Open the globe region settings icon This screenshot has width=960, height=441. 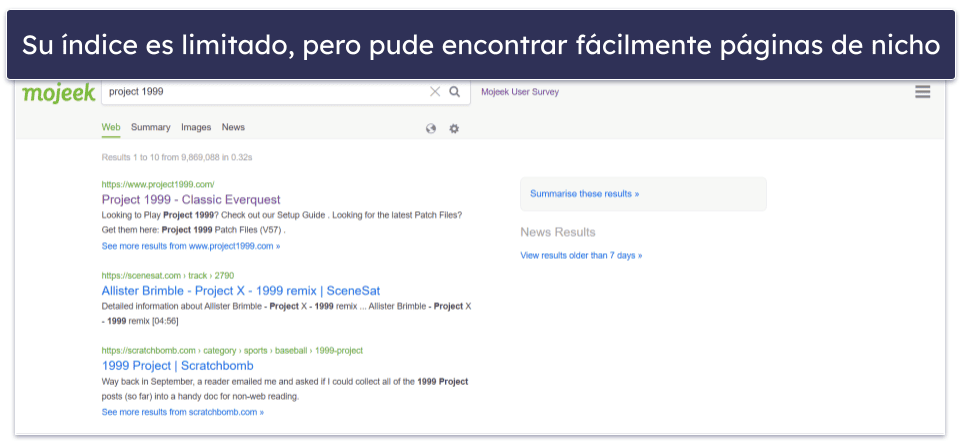(x=431, y=129)
